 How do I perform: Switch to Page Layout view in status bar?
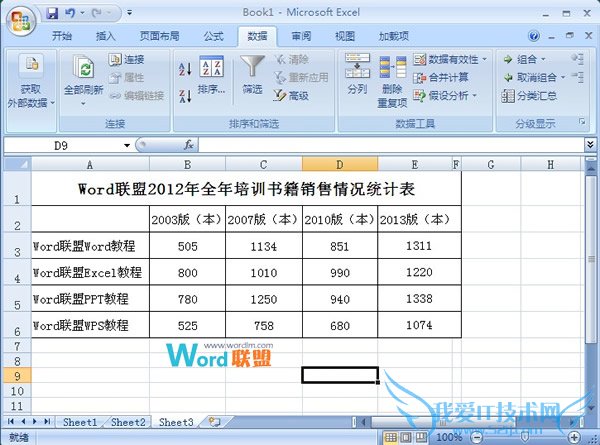[x=406, y=437]
